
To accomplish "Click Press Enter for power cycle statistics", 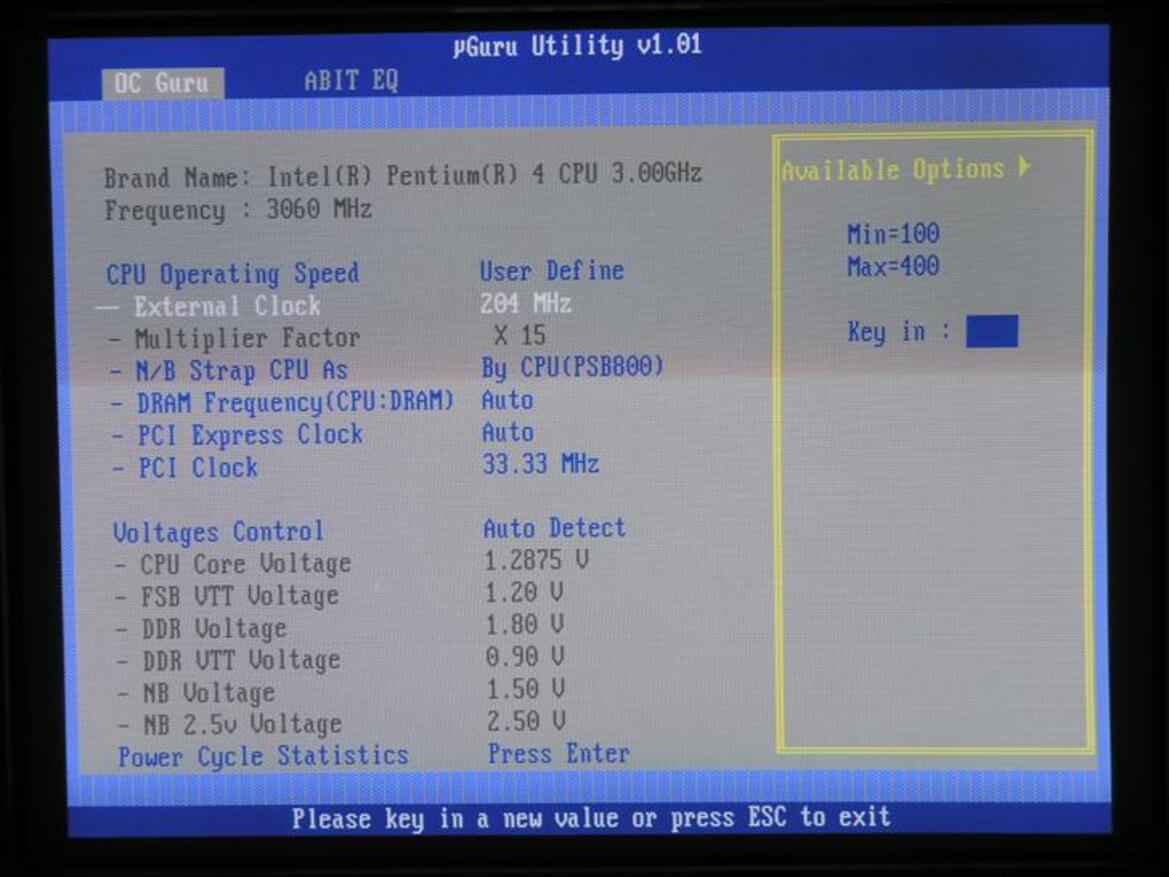I will [559, 754].
